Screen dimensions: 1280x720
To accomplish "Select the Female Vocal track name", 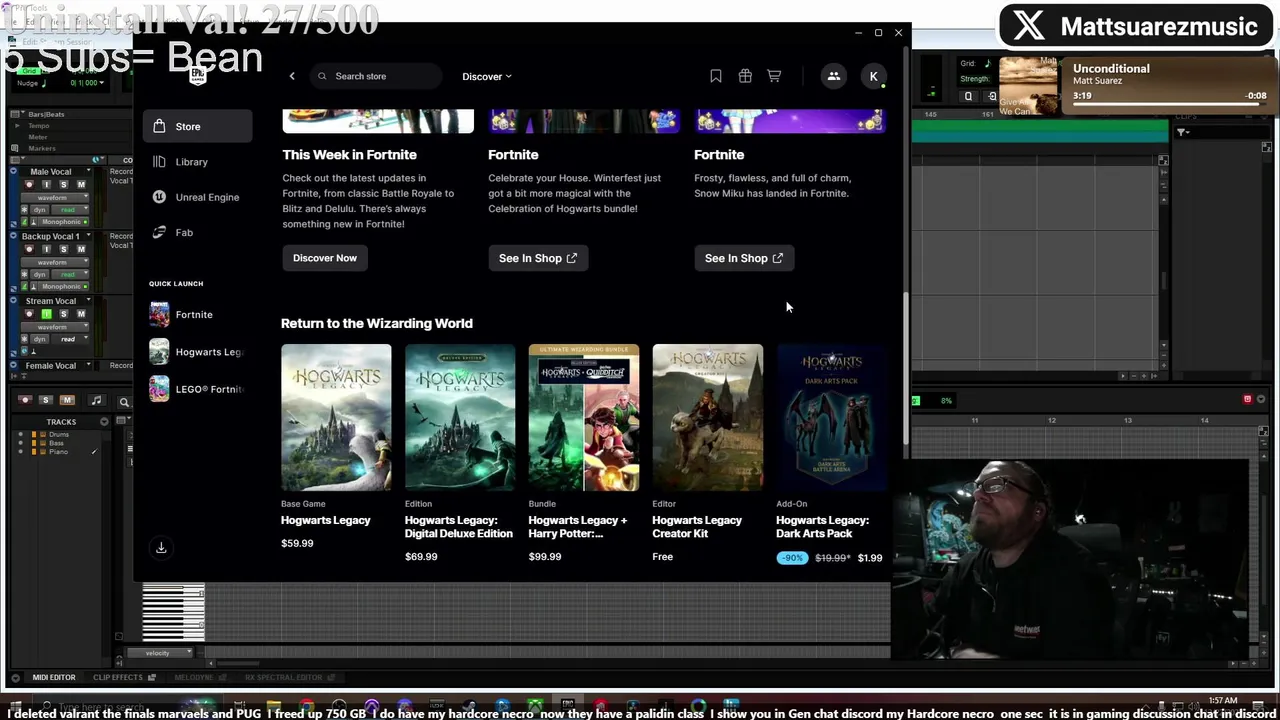I will coord(51,366).
